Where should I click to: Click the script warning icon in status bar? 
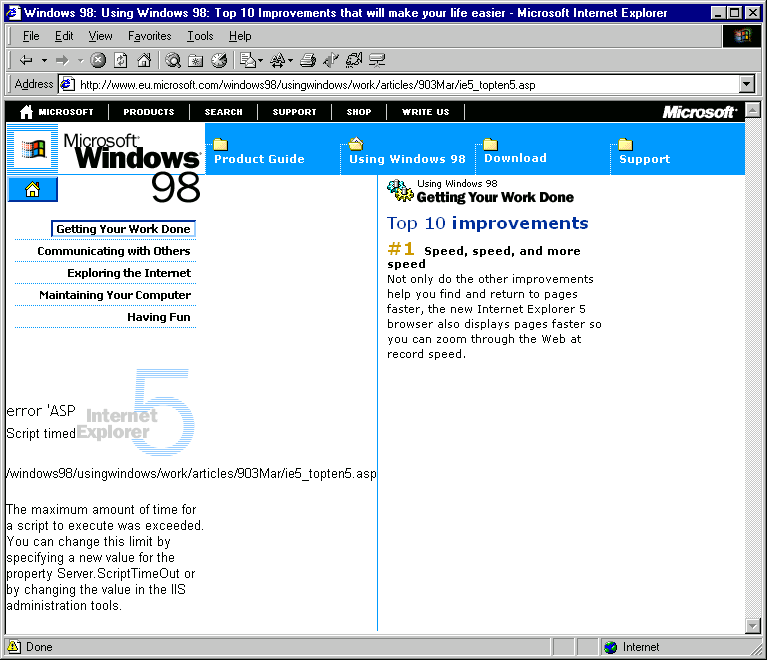14,647
